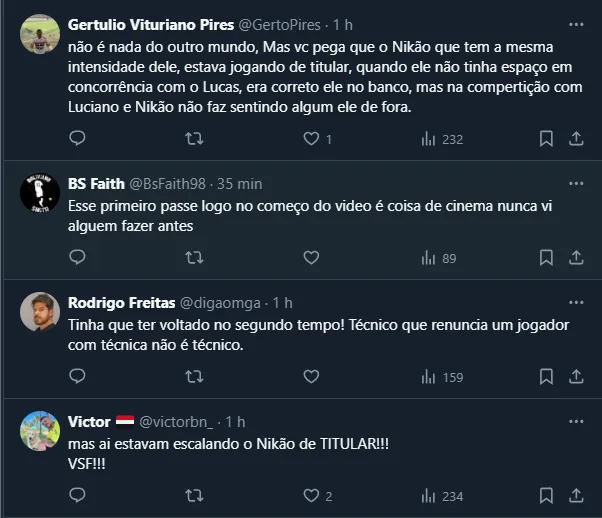Open more options menu on Victor's tweet
This screenshot has width=602, height=518.
coord(576,421)
